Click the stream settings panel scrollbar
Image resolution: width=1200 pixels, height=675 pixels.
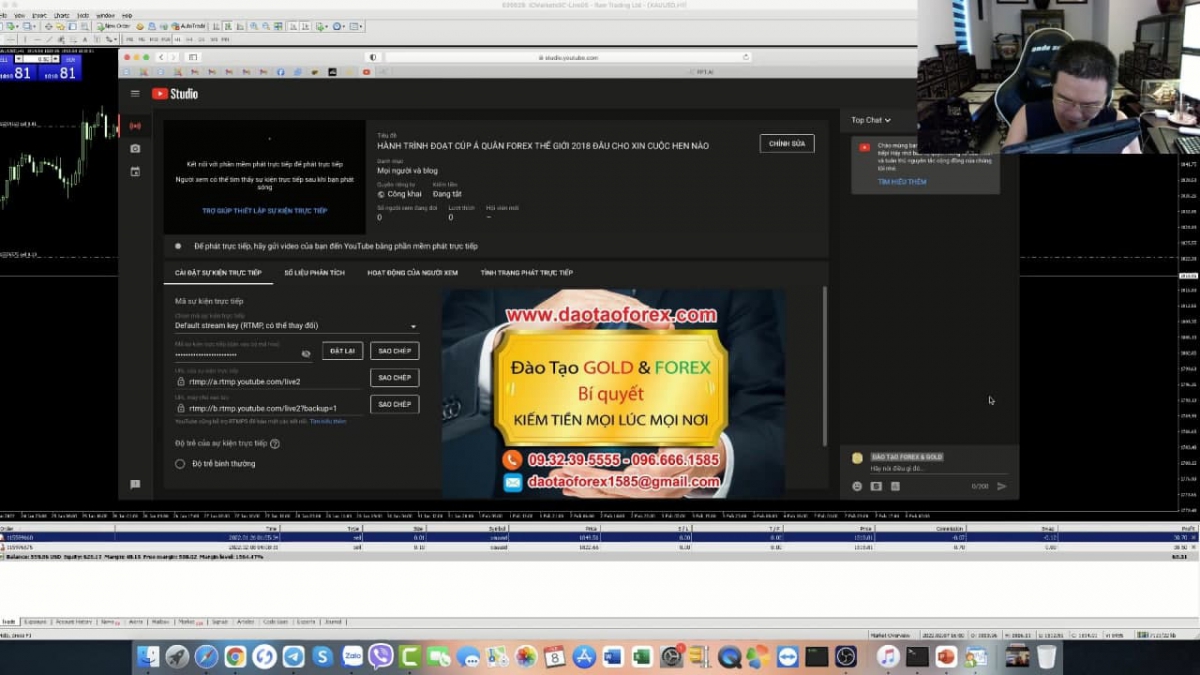point(825,366)
